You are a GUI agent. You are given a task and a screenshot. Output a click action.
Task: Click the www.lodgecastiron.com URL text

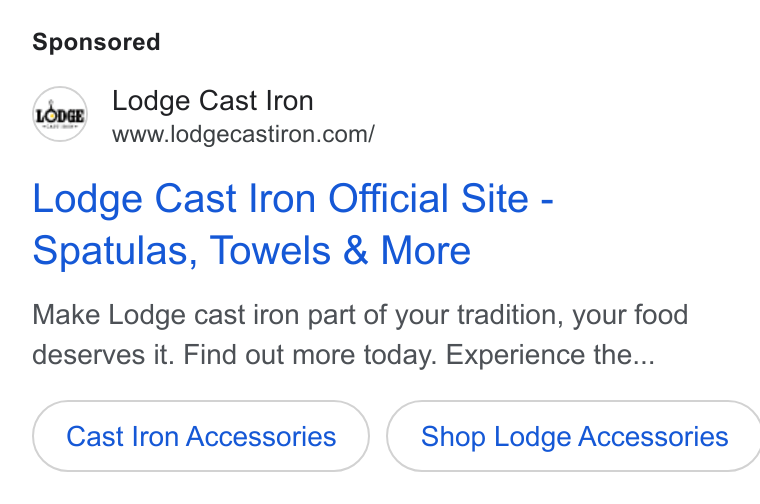(243, 134)
